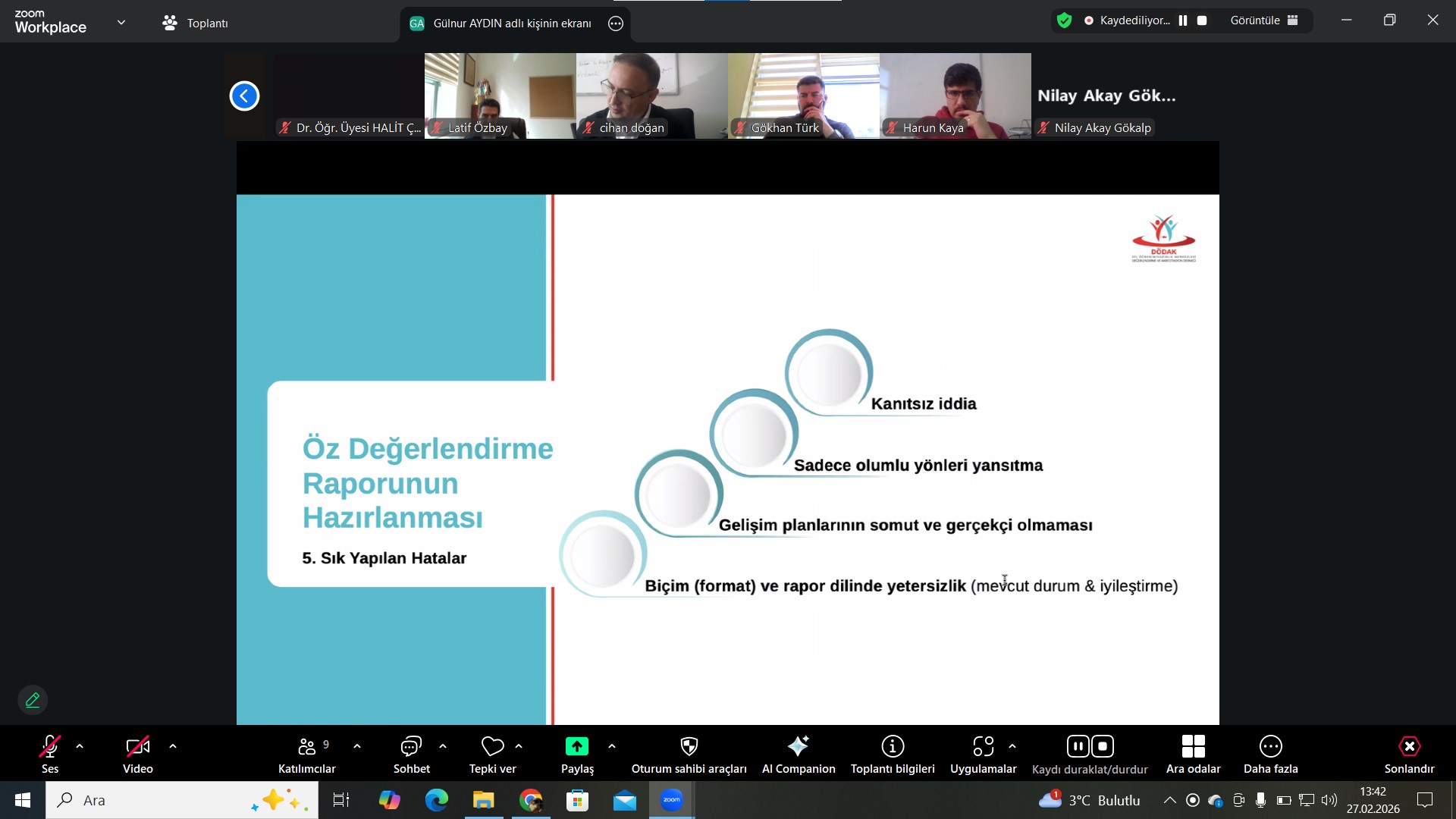This screenshot has height=819, width=1456.
Task: Open Oturum sahibi araçları shield icon
Action: pyautogui.click(x=689, y=747)
